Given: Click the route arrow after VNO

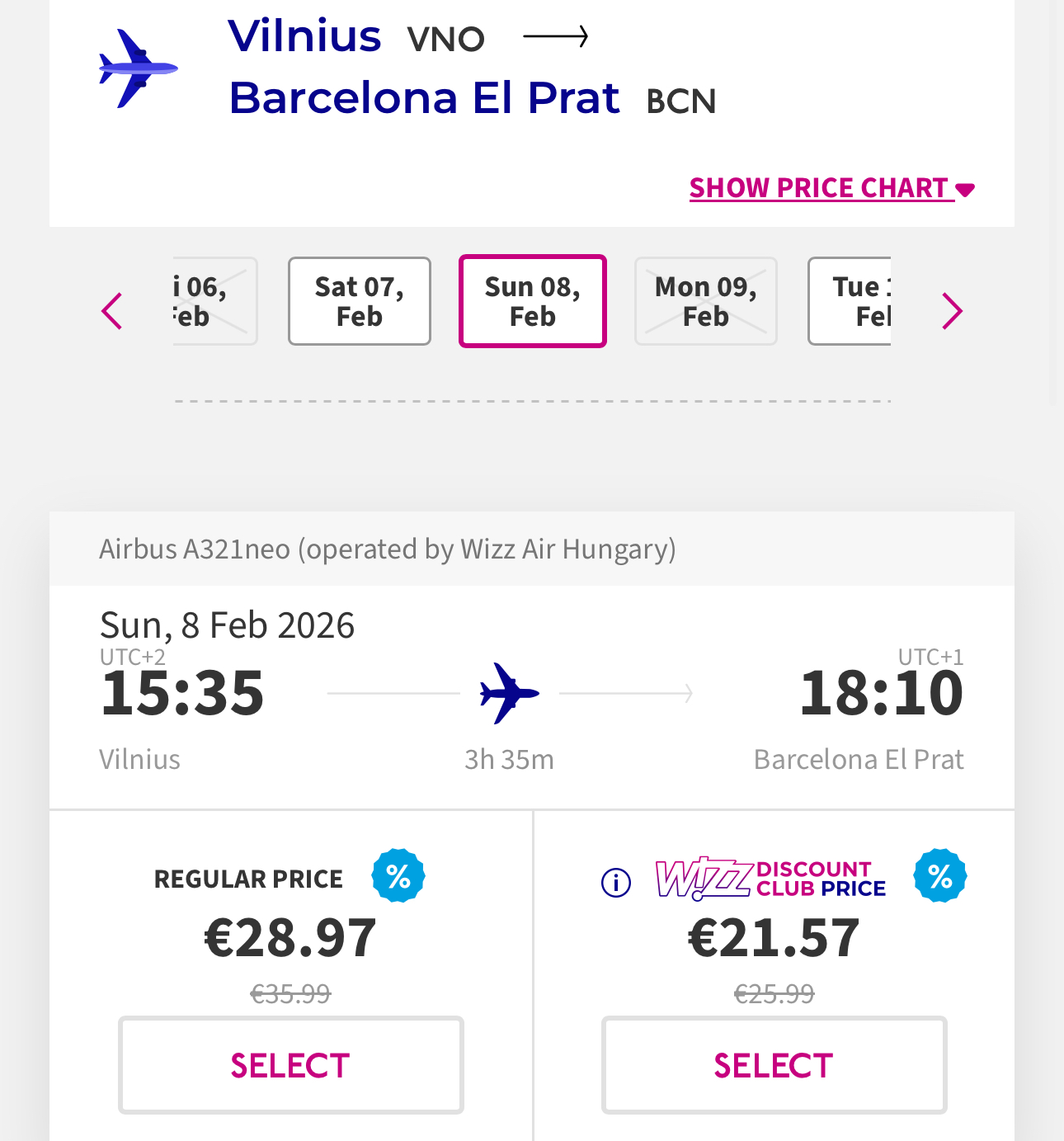Looking at the screenshot, I should (x=555, y=36).
